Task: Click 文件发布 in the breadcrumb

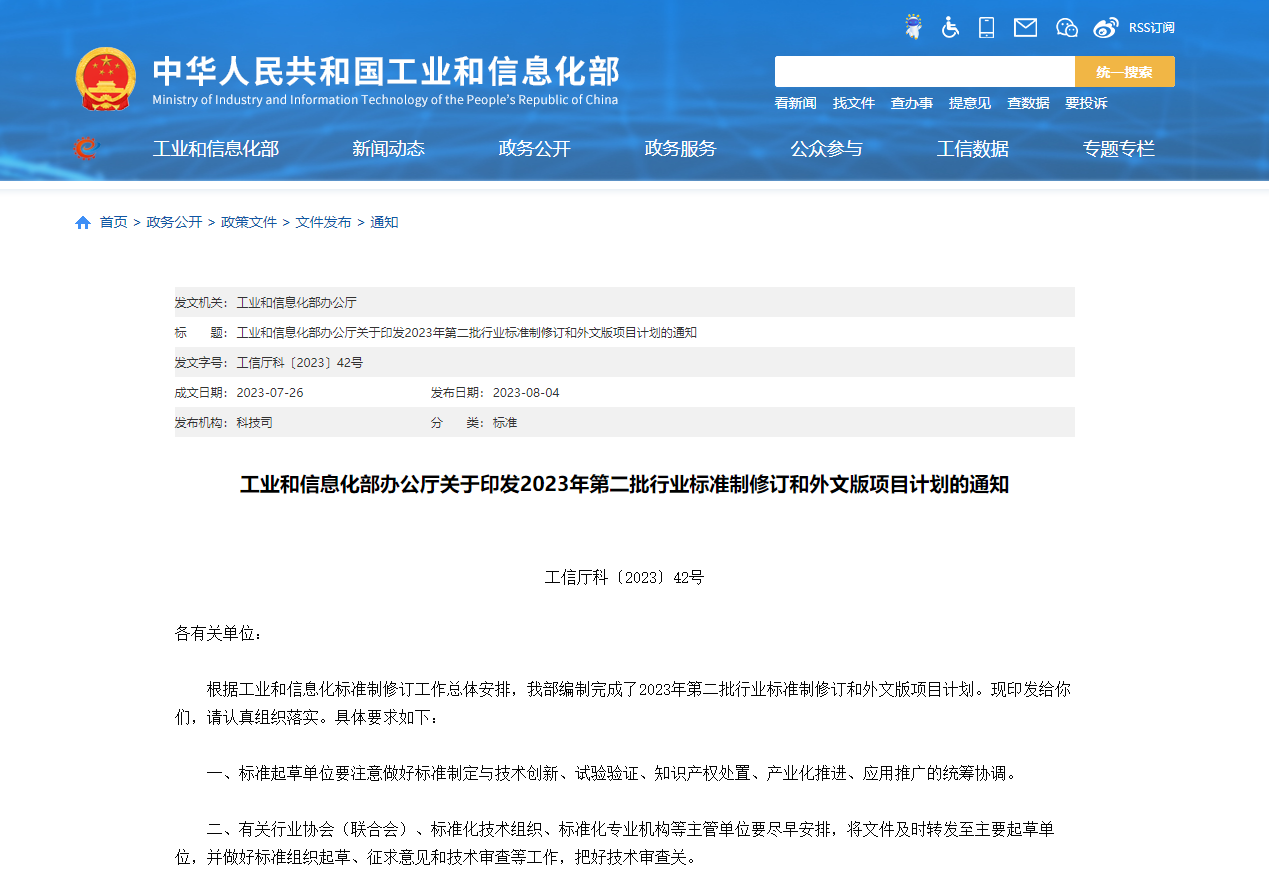Action: (x=323, y=222)
